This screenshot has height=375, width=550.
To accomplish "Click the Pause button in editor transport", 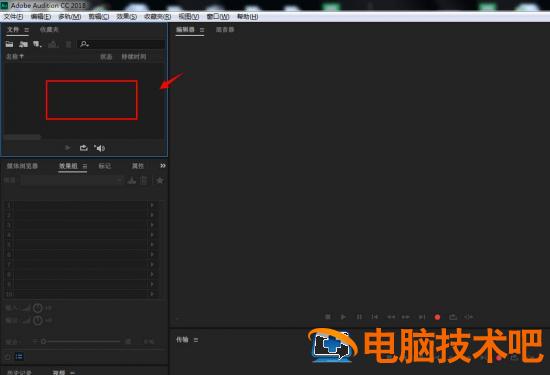I will pyautogui.click(x=359, y=317).
